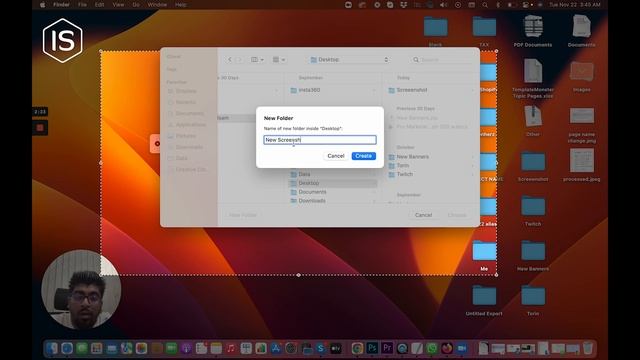The height and width of the screenshot is (360, 640).
Task: Select the TemplateMonster Topic Pages.xlsx file
Action: pyautogui.click(x=533, y=78)
